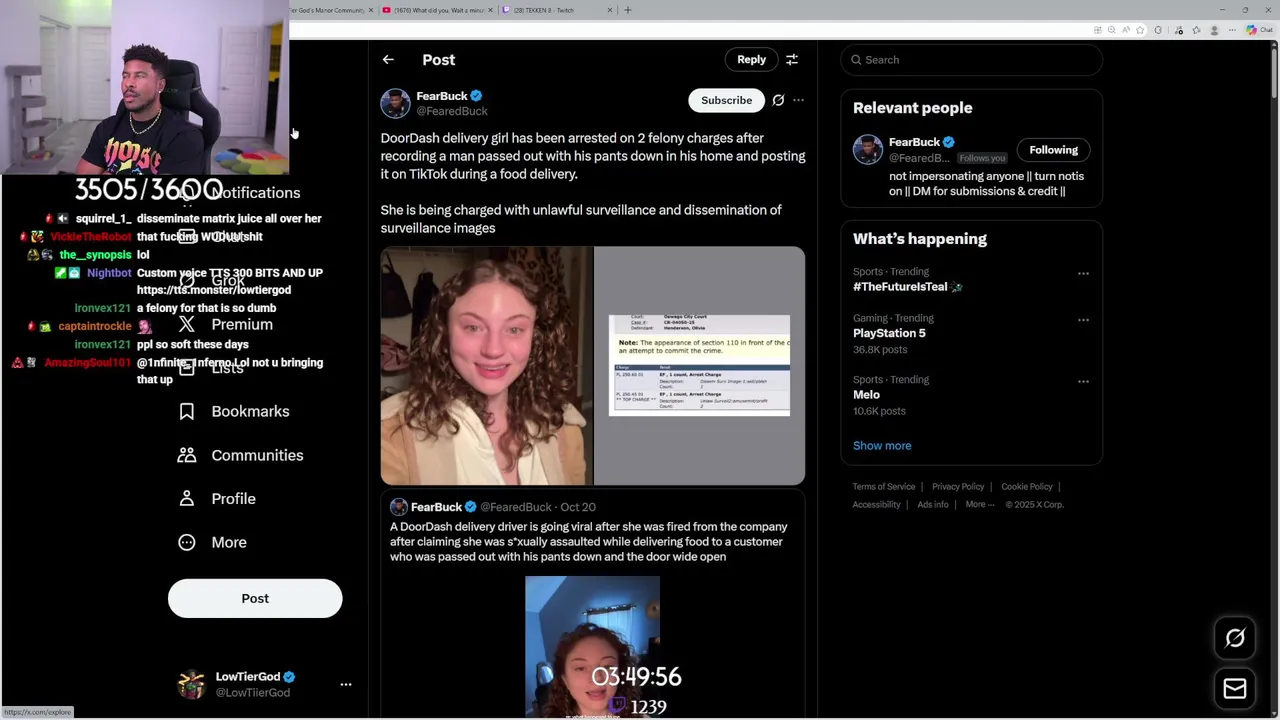Open Communities people icon

tap(187, 455)
